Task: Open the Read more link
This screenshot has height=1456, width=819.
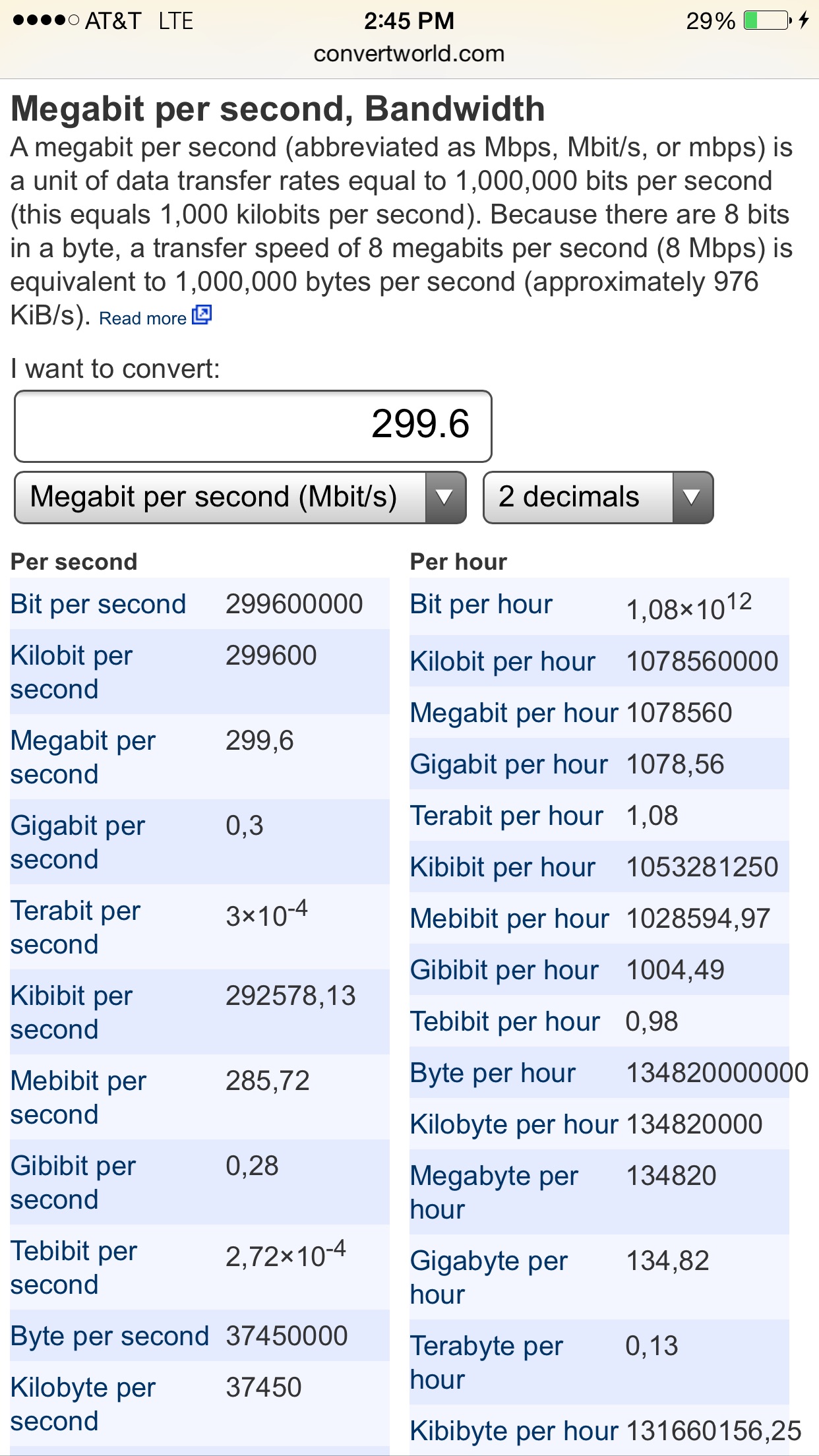Action: [143, 318]
